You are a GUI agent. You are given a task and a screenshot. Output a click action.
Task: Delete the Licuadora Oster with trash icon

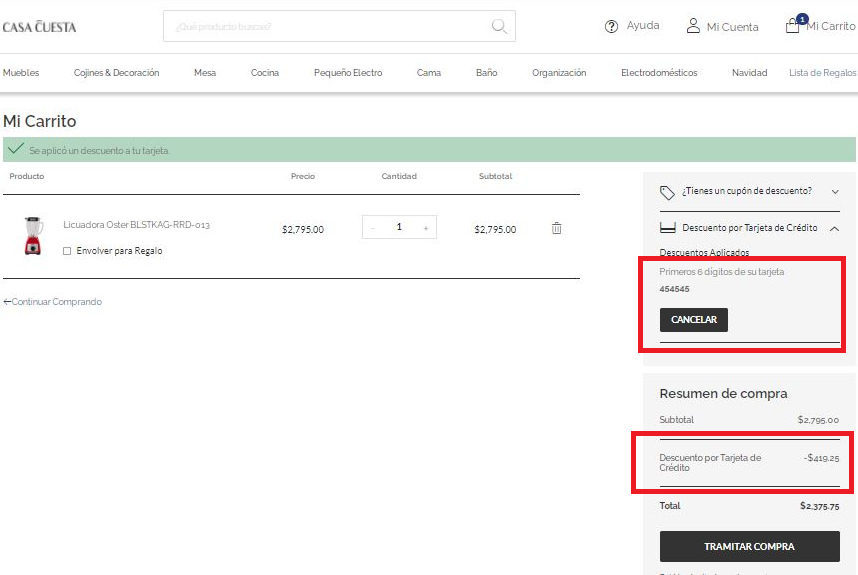pyautogui.click(x=557, y=228)
